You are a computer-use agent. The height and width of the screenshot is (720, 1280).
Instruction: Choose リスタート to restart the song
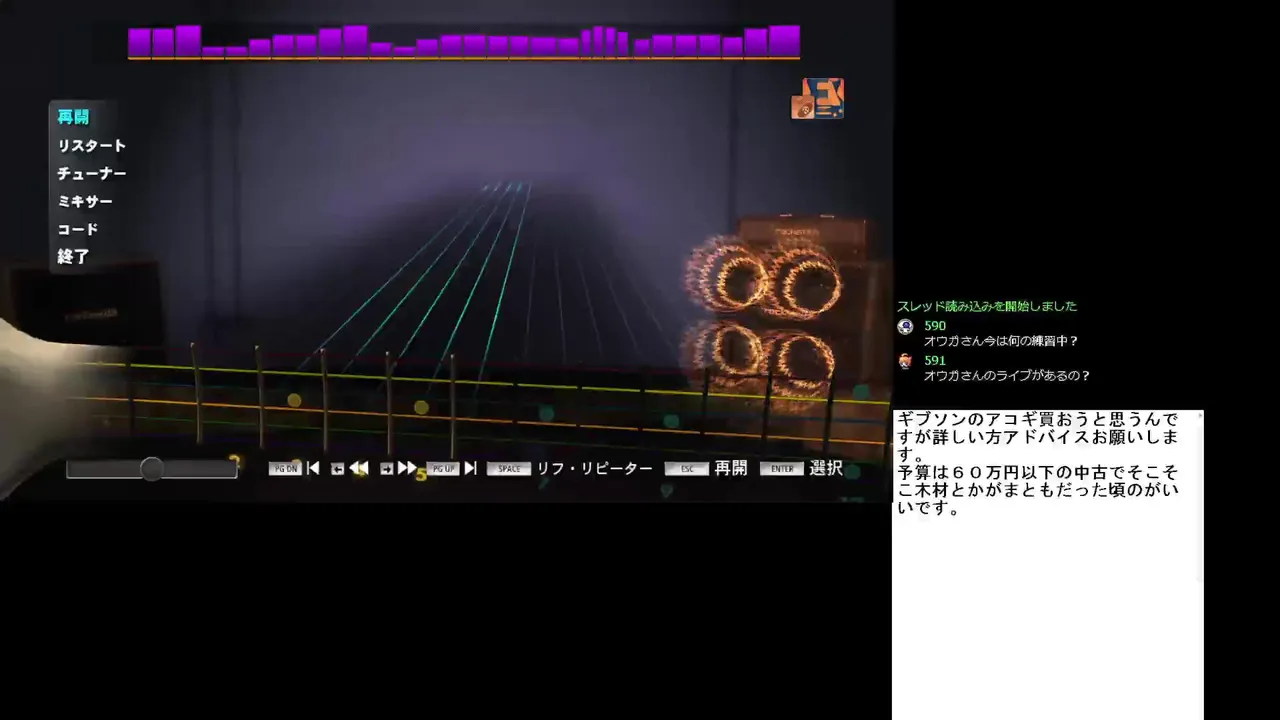point(91,145)
